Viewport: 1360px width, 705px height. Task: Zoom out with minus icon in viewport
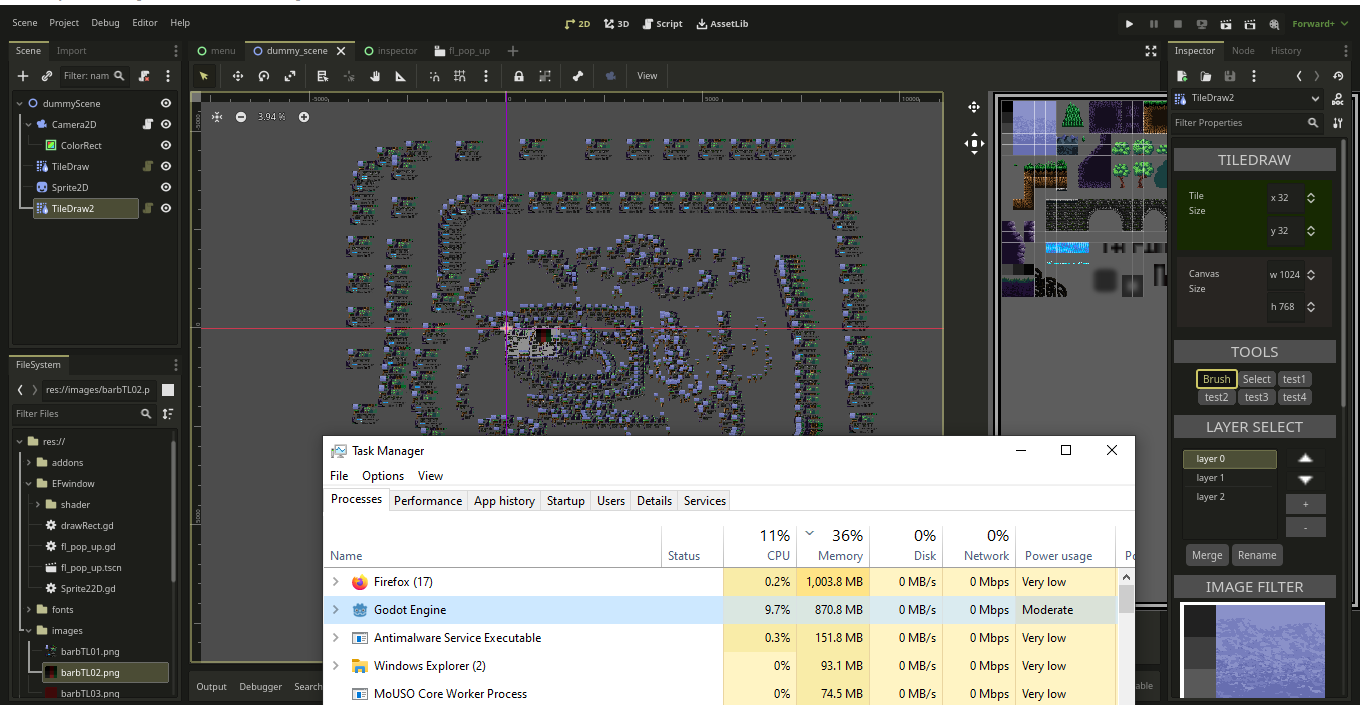[x=241, y=117]
